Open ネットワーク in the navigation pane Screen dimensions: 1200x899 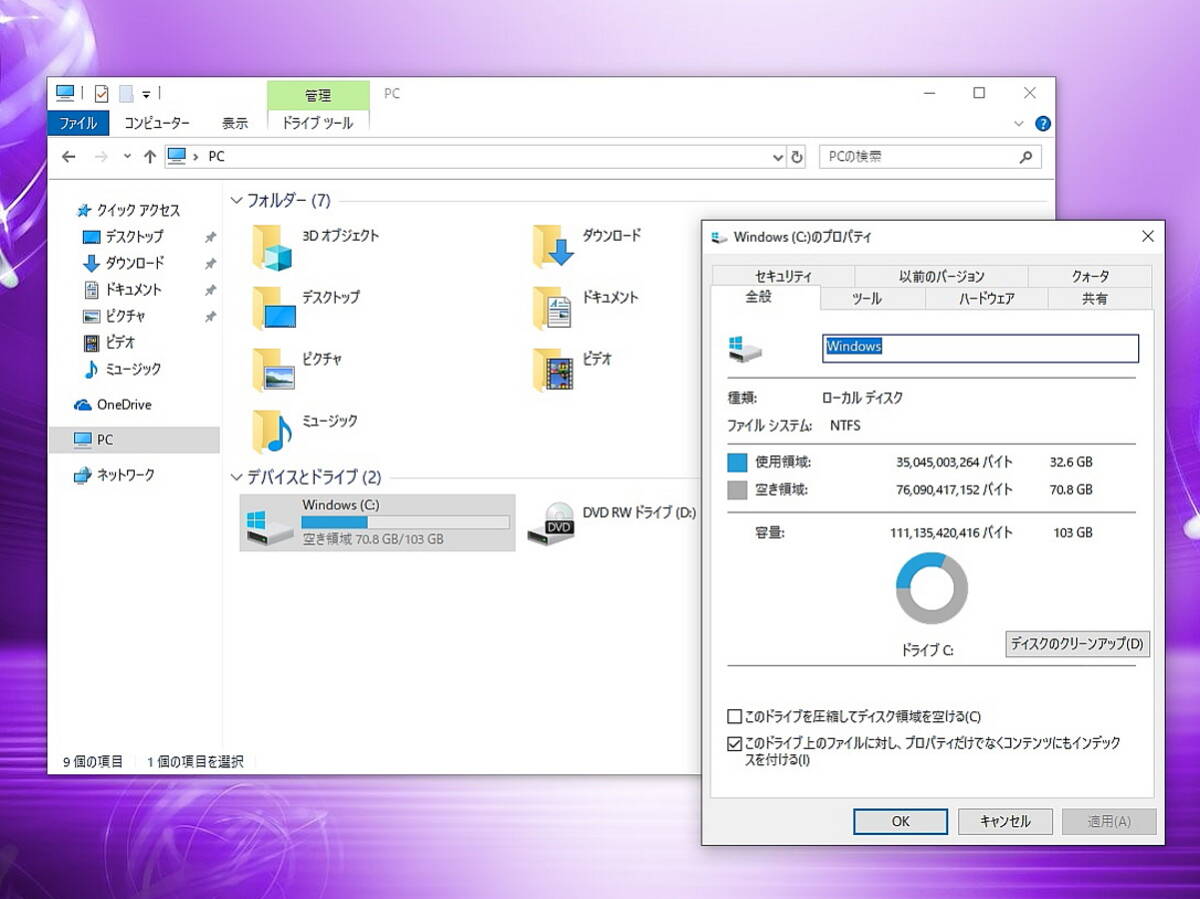pyautogui.click(x=114, y=475)
